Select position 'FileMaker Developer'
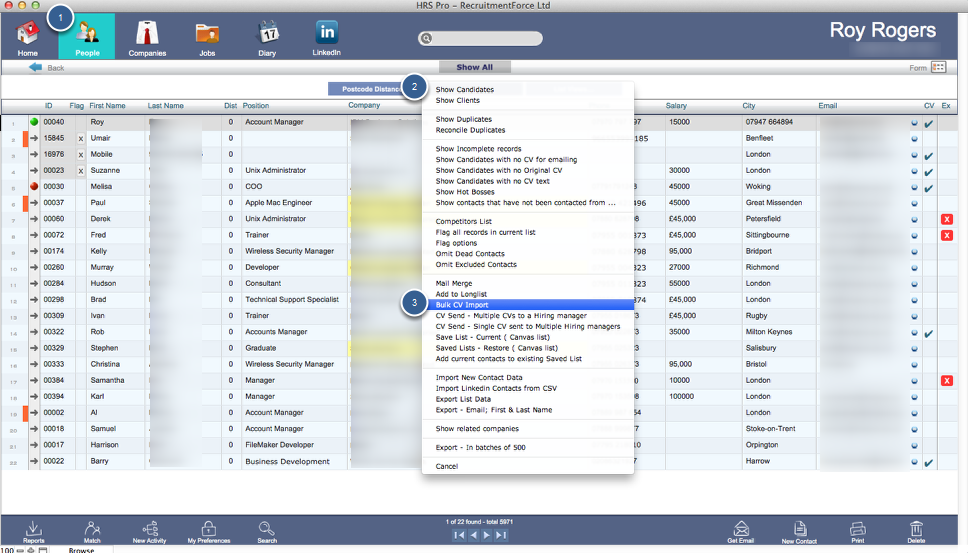 pos(280,445)
